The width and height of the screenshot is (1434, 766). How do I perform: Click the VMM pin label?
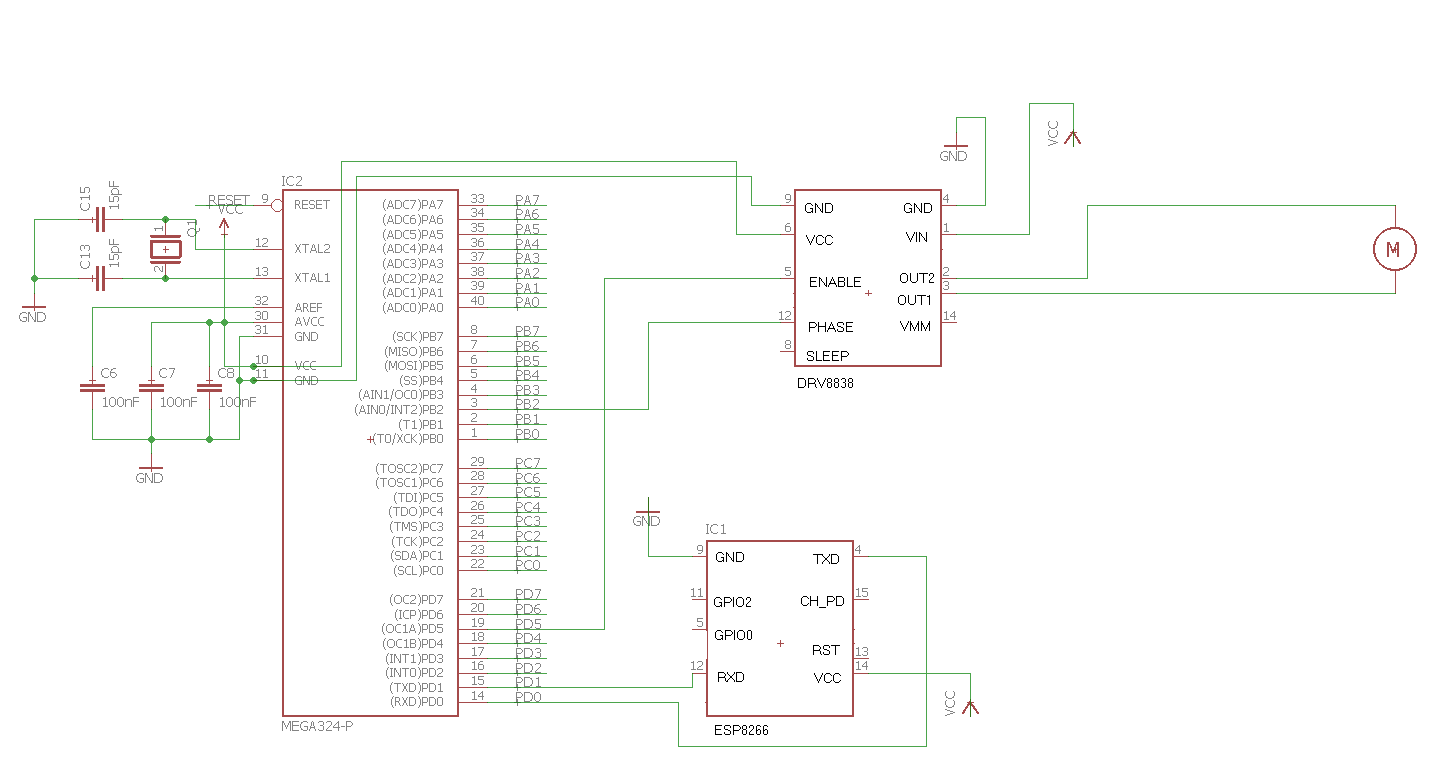[x=915, y=327]
